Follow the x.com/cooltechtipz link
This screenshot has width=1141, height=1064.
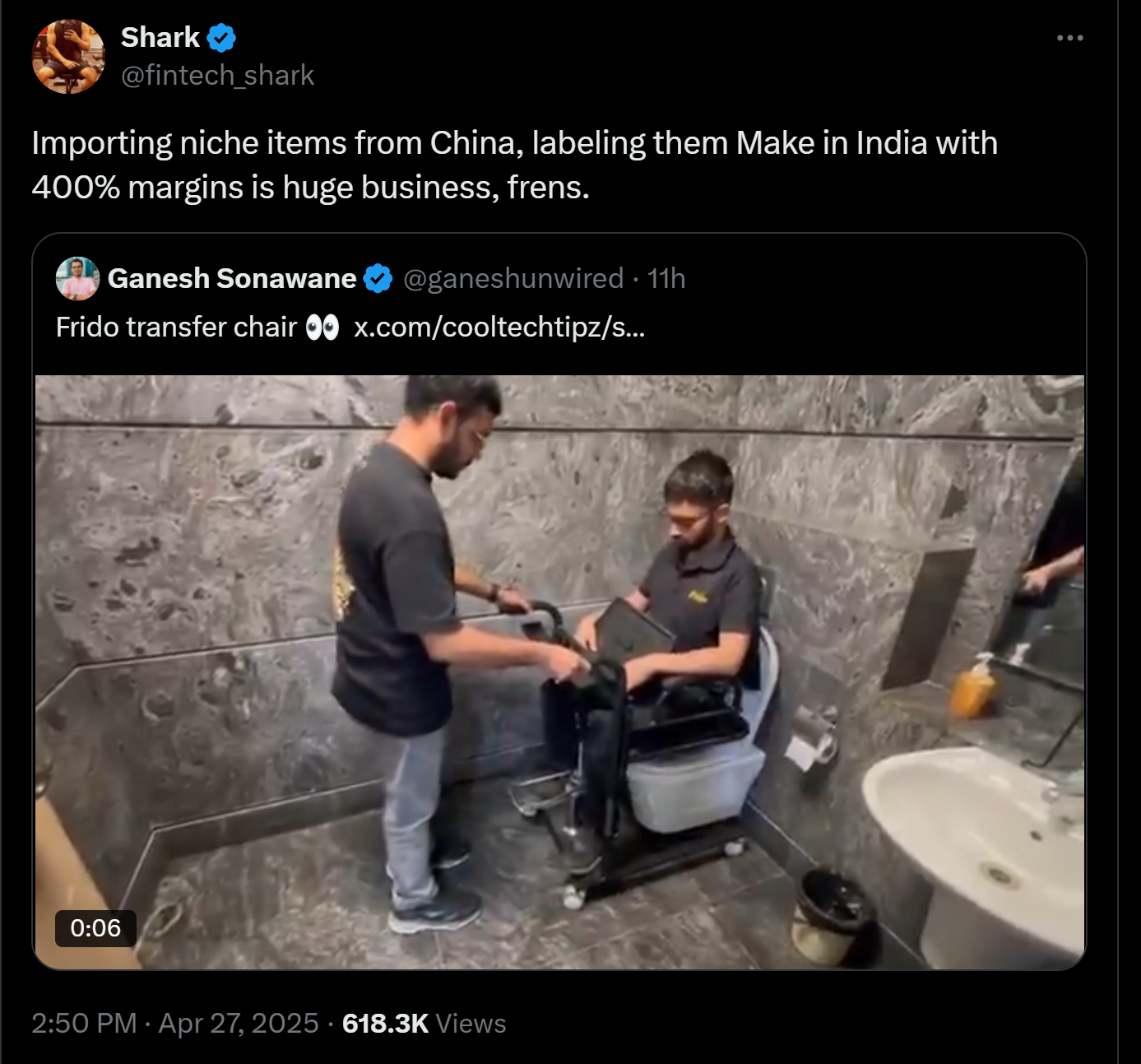click(x=499, y=328)
